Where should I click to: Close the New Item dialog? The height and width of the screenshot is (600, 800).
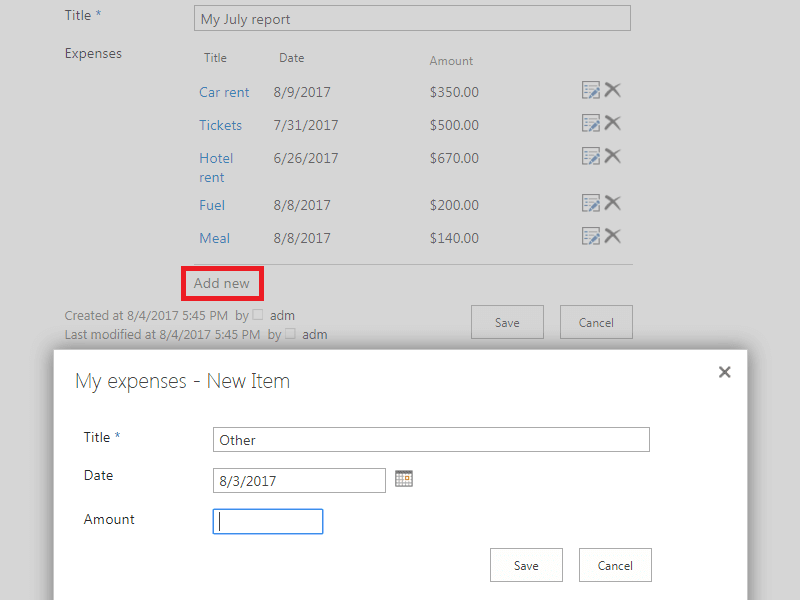725,372
